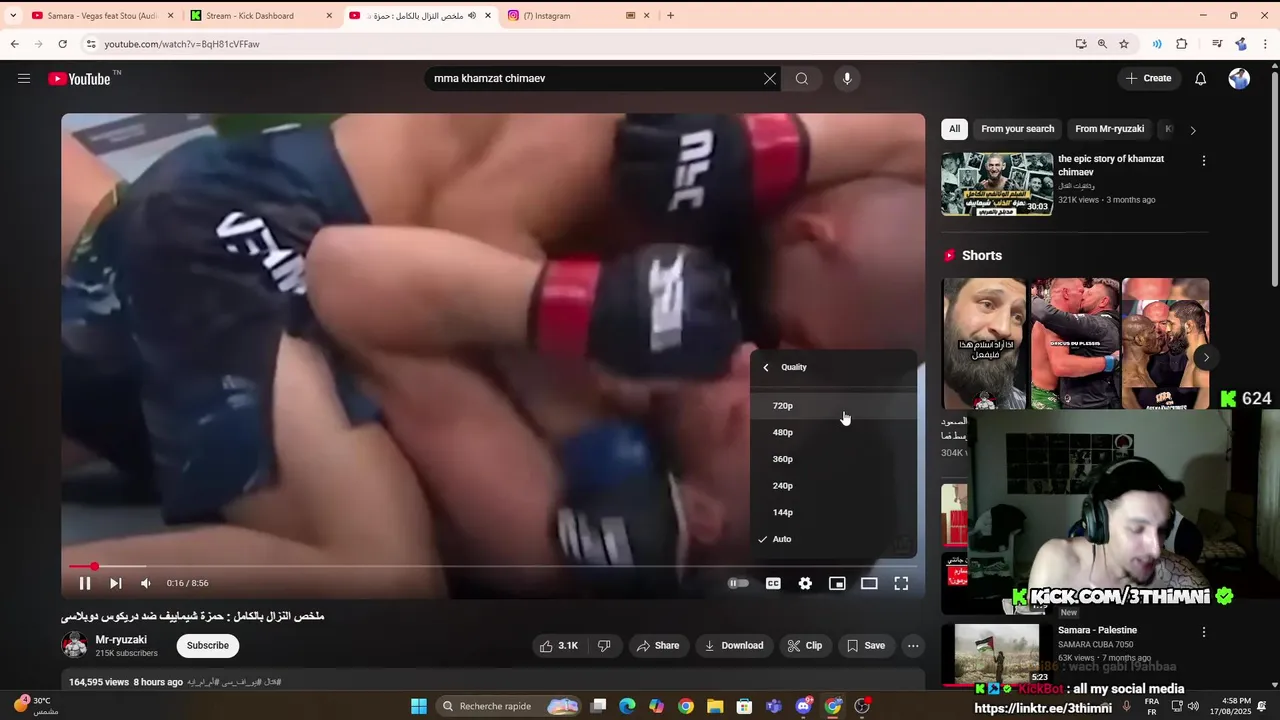Open player settings gear
The width and height of the screenshot is (1280, 720).
(805, 583)
